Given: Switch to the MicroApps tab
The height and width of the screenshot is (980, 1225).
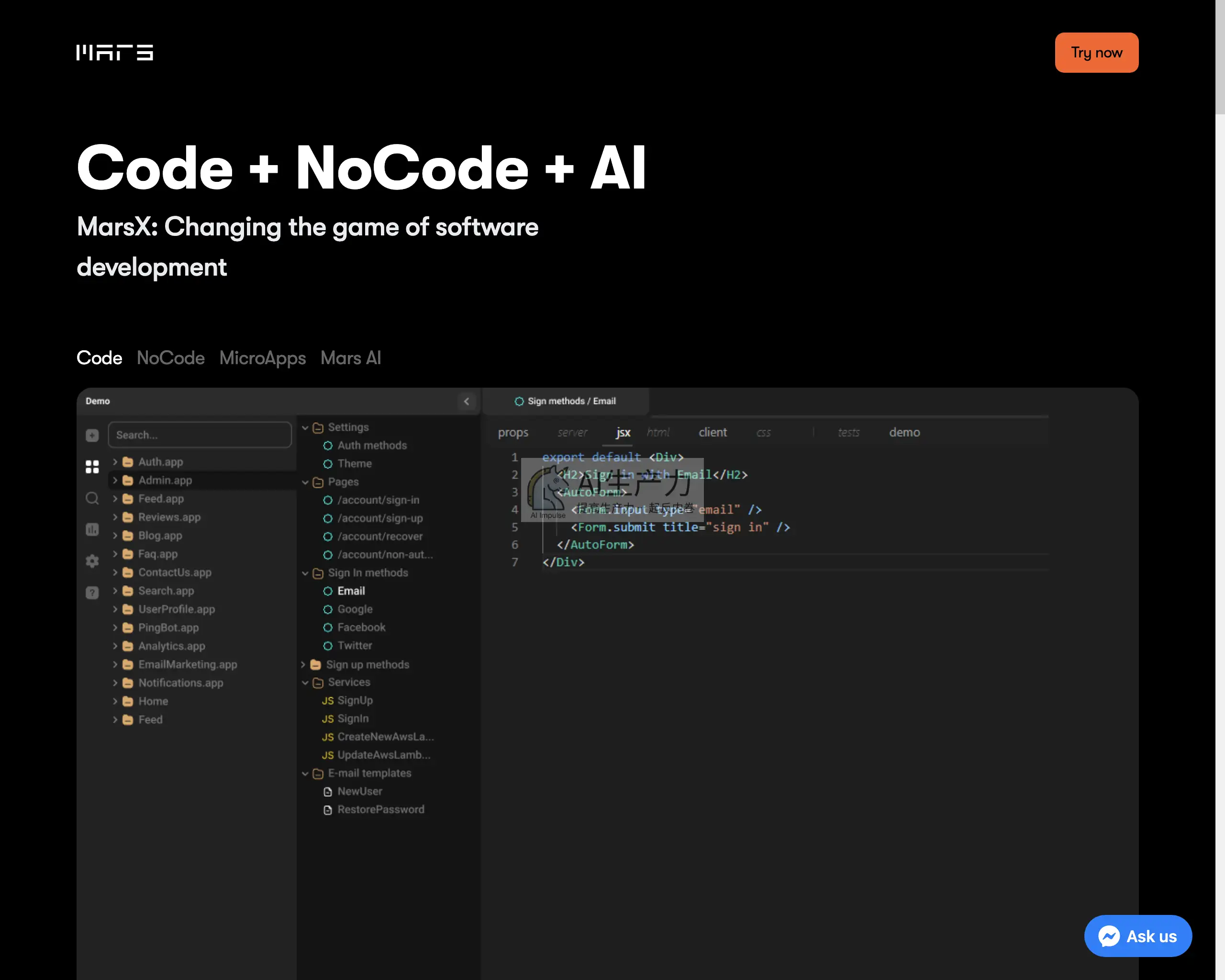Looking at the screenshot, I should 263,358.
